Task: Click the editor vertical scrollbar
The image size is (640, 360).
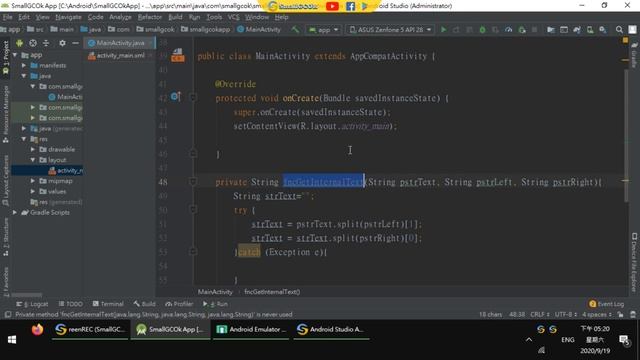Action: point(626,135)
